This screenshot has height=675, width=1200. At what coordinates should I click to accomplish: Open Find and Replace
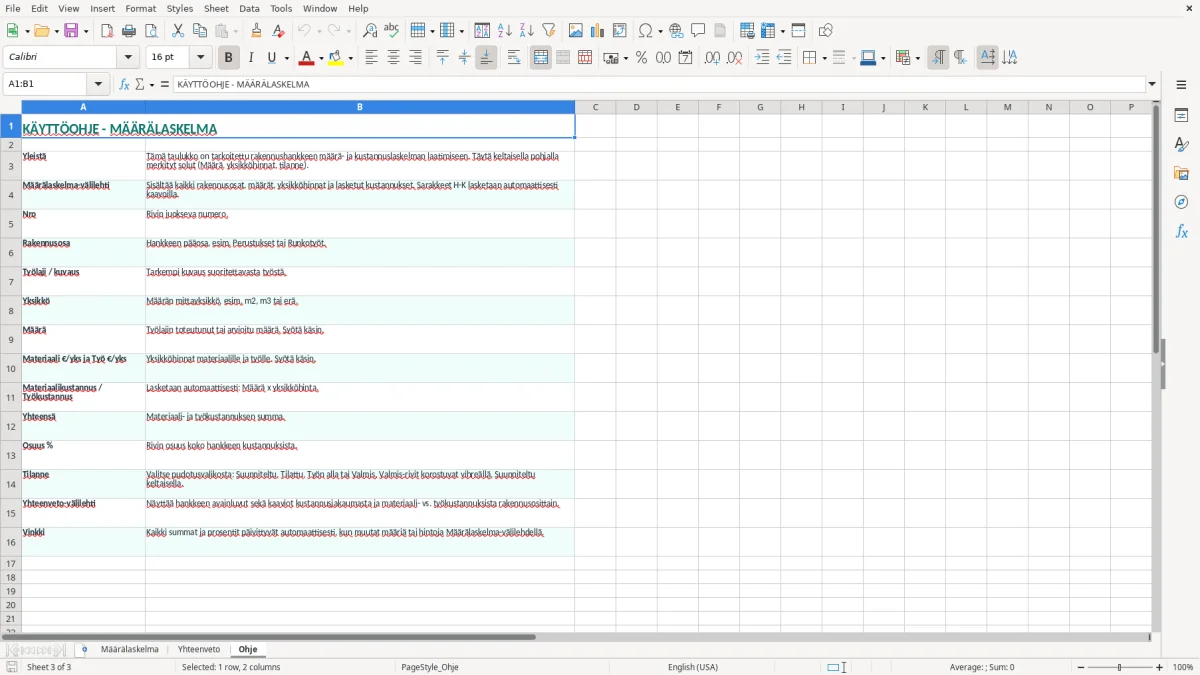tap(370, 31)
